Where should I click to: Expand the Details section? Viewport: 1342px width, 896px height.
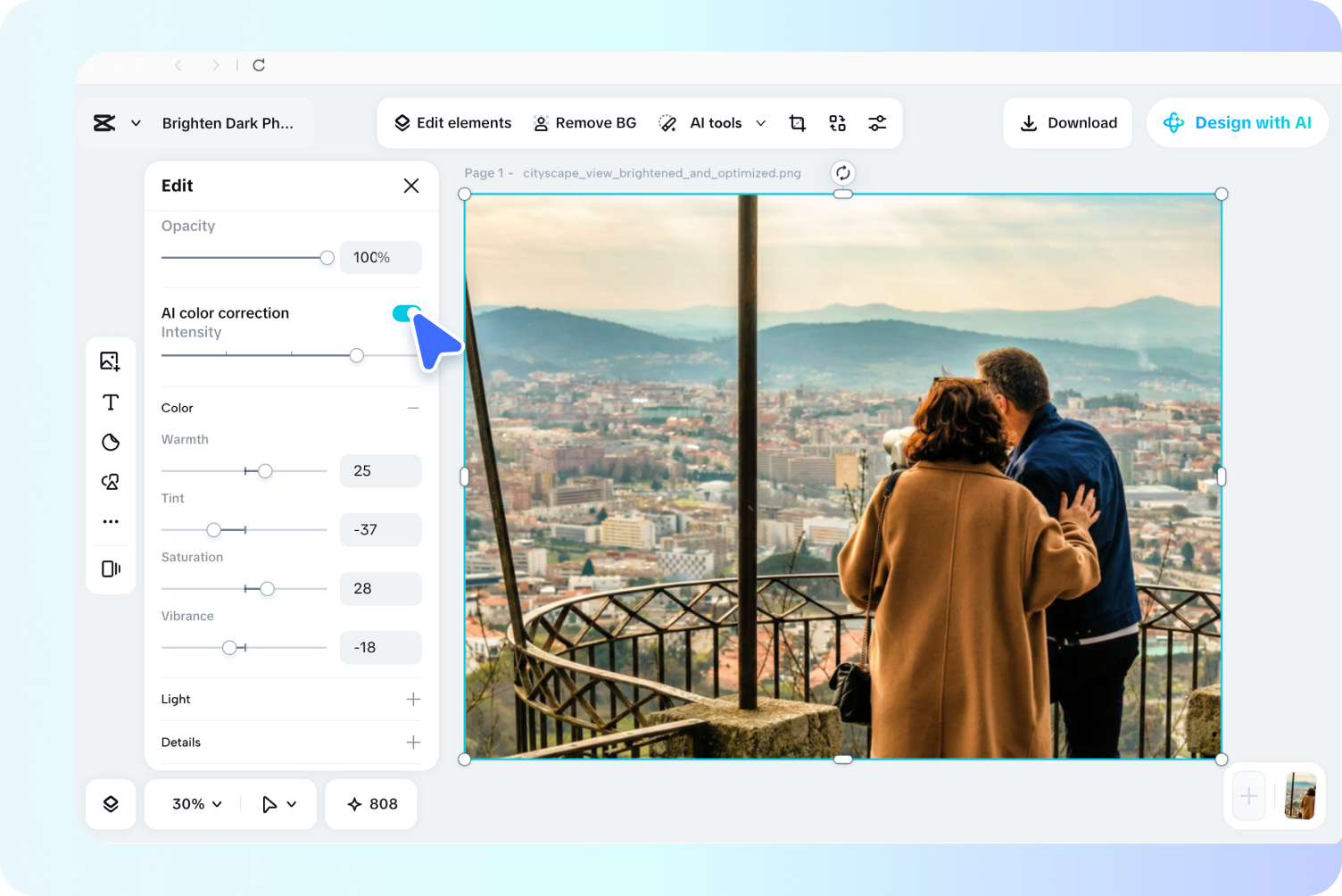coord(412,742)
